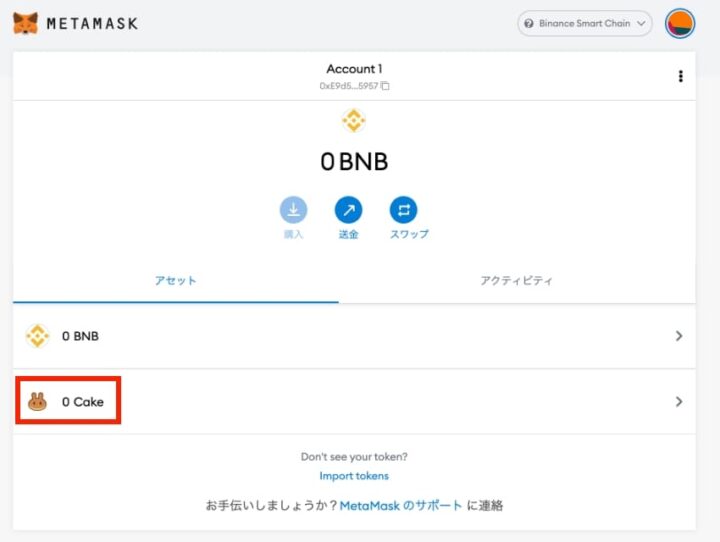Expand the 0 BNB asset row chevron
This screenshot has height=542, width=720.
pyautogui.click(x=679, y=336)
